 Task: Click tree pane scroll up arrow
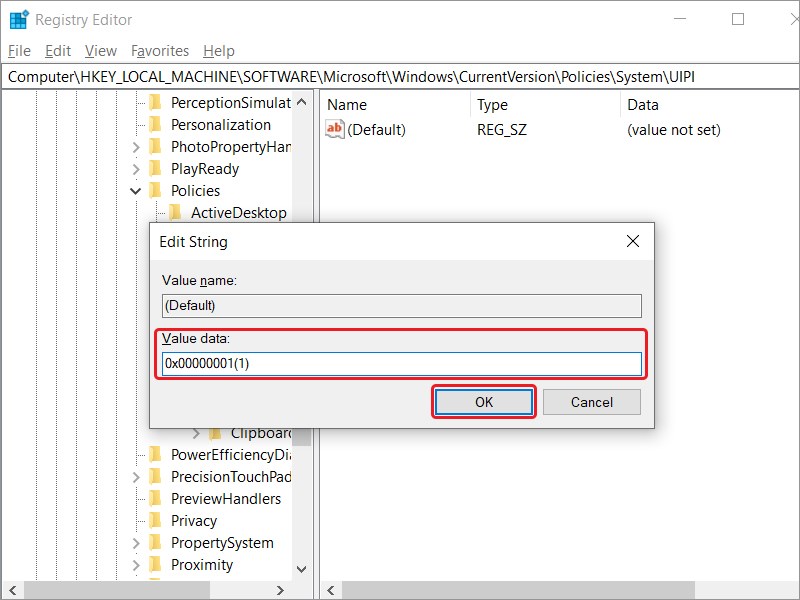coord(302,102)
